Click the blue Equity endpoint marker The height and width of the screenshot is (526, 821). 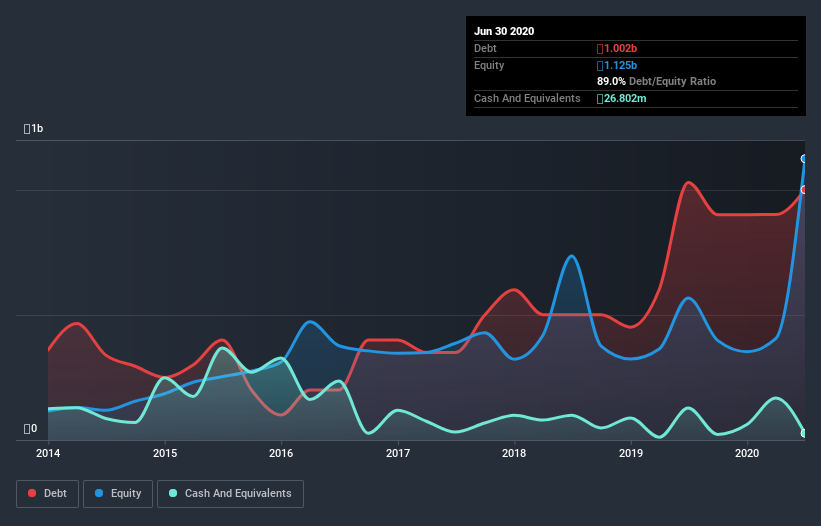804,159
